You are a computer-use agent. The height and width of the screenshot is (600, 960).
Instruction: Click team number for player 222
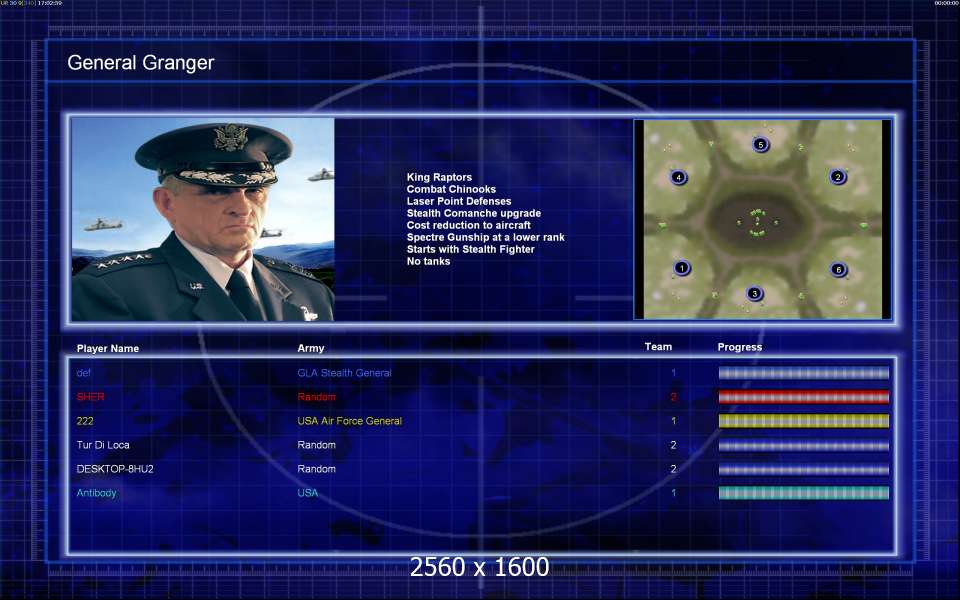coord(673,421)
